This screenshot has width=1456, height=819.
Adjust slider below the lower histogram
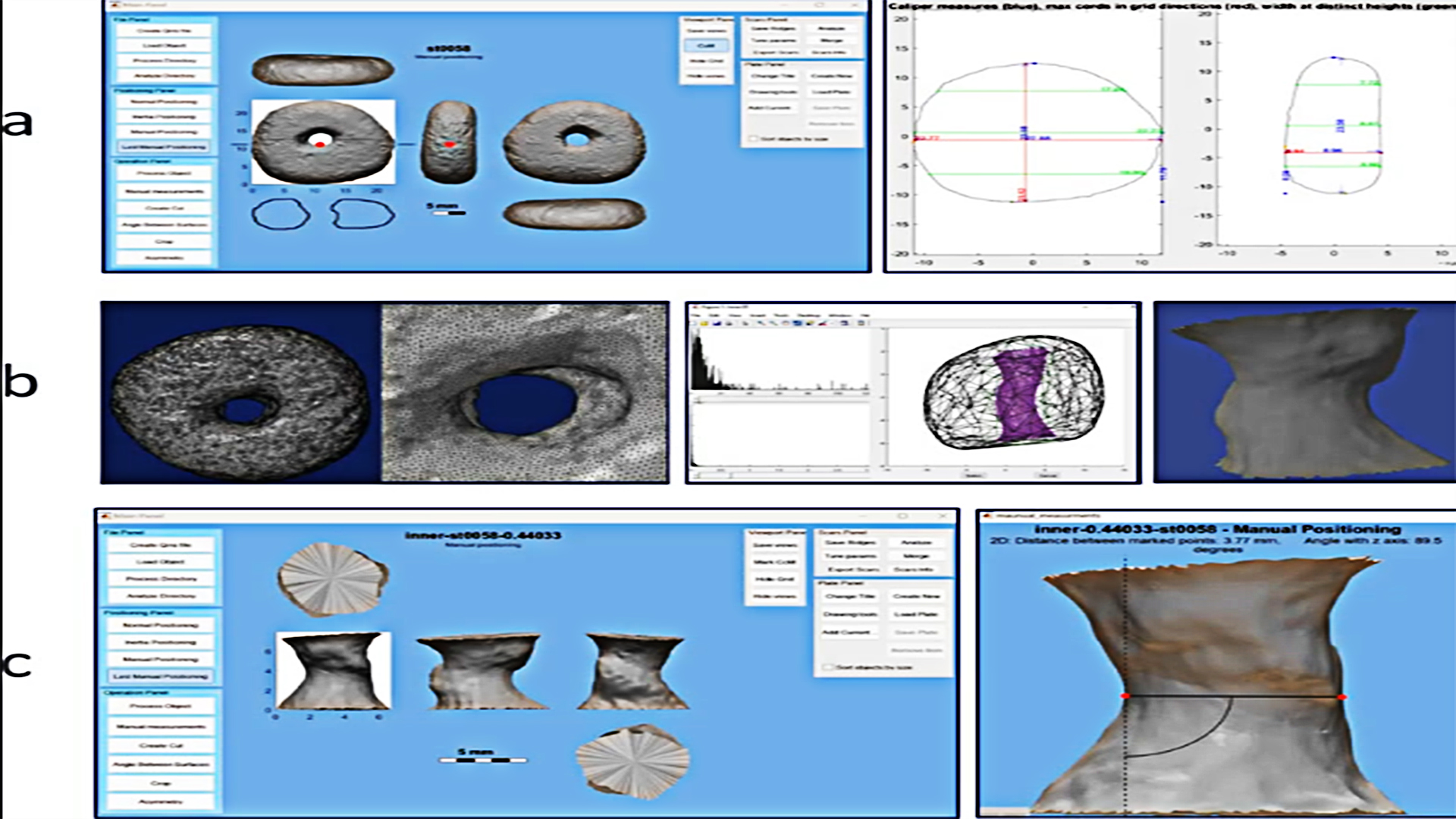pos(780,476)
